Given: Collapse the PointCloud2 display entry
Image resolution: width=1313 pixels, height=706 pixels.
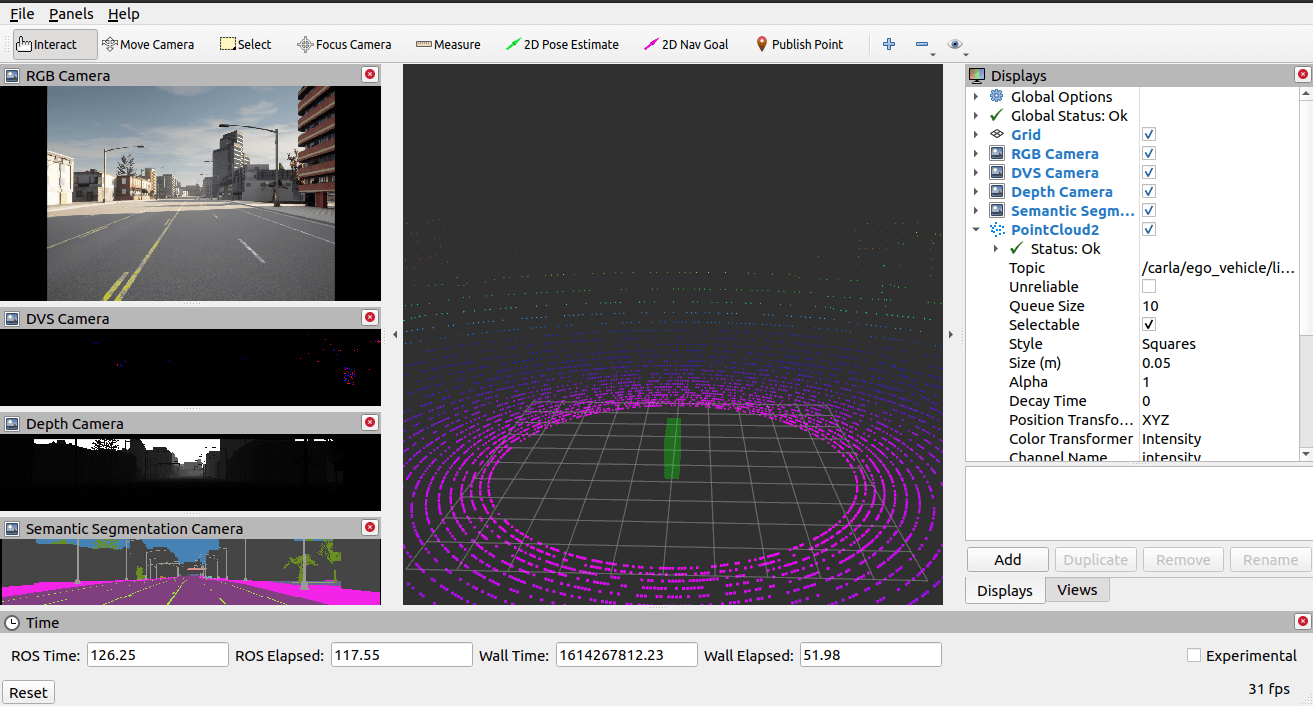Looking at the screenshot, I should pos(976,230).
